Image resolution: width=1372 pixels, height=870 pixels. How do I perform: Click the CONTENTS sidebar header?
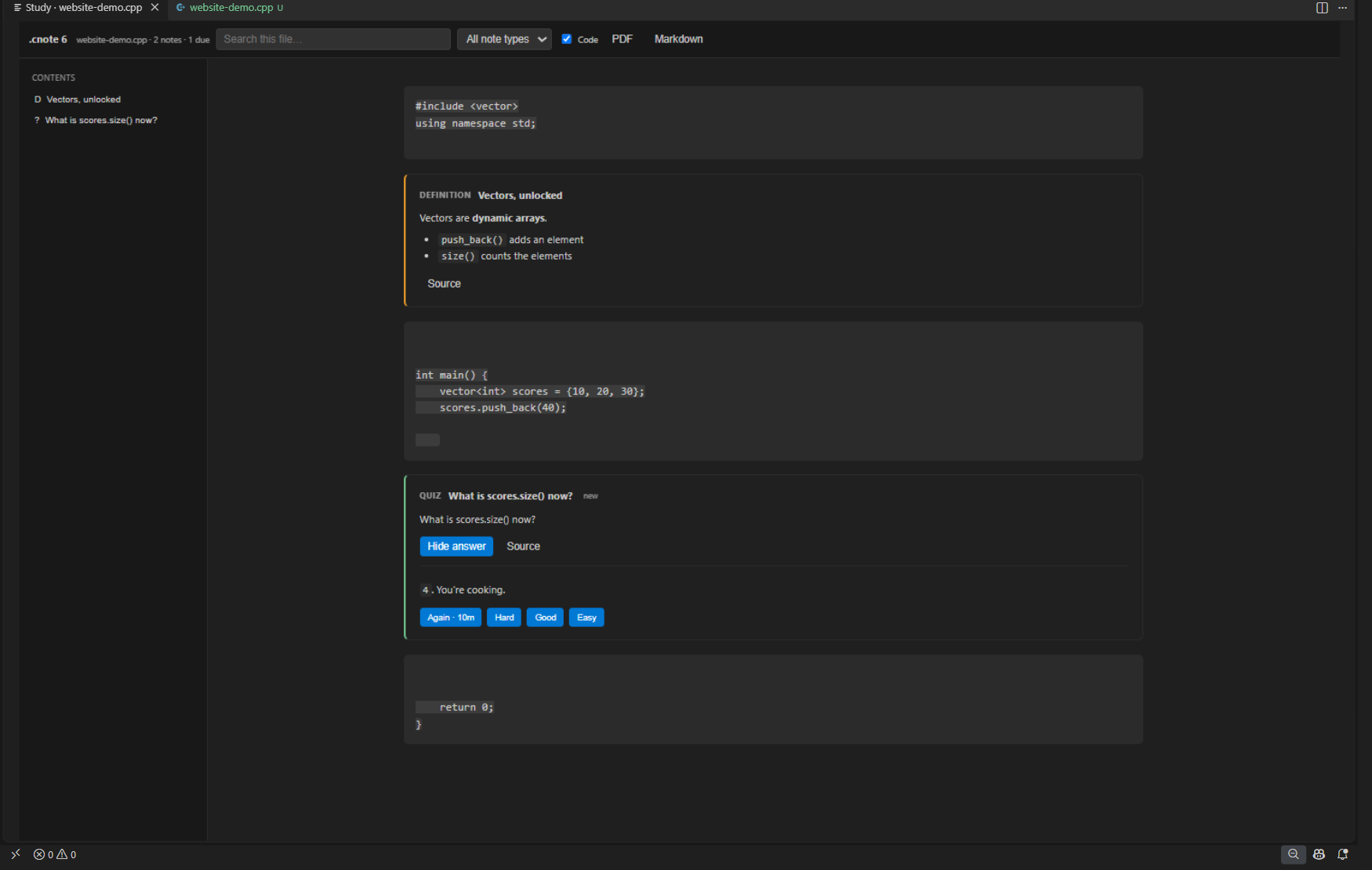tap(53, 78)
